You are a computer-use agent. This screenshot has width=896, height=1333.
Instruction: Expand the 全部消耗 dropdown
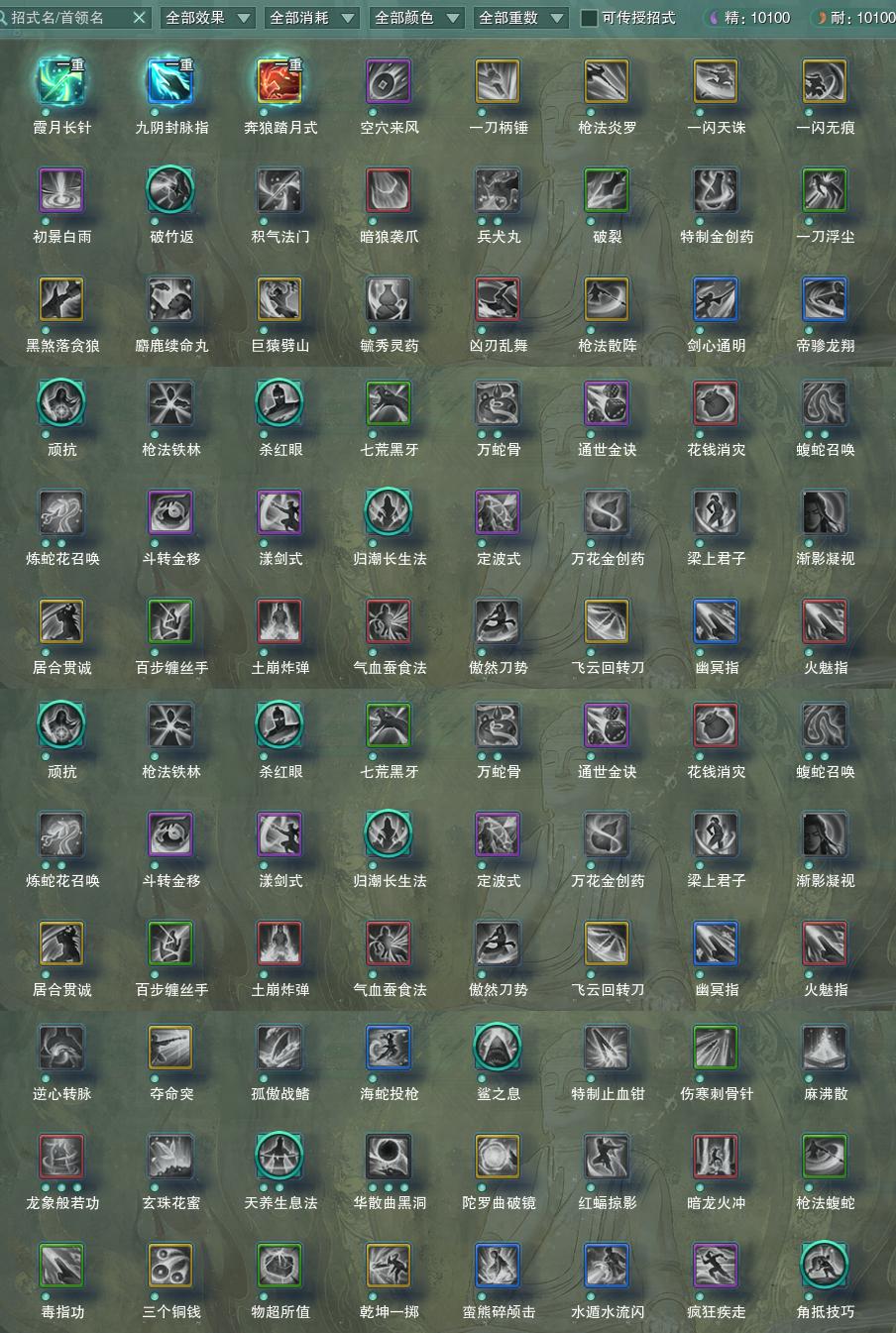[311, 18]
